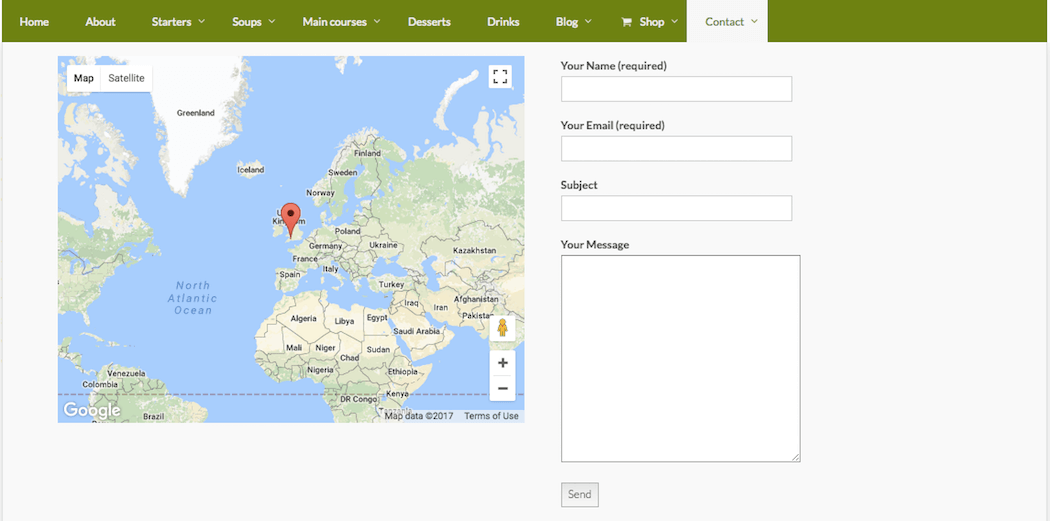Screen dimensions: 1050x521
Task: Switch map to default Map view
Action: [x=84, y=78]
